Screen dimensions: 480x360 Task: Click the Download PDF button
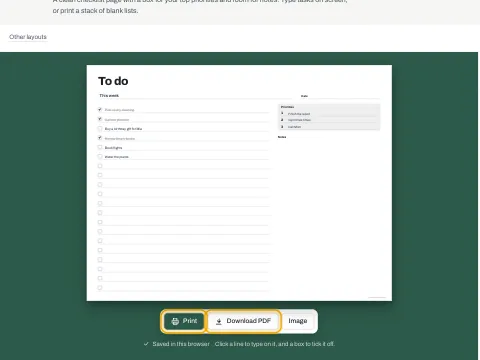pos(243,321)
